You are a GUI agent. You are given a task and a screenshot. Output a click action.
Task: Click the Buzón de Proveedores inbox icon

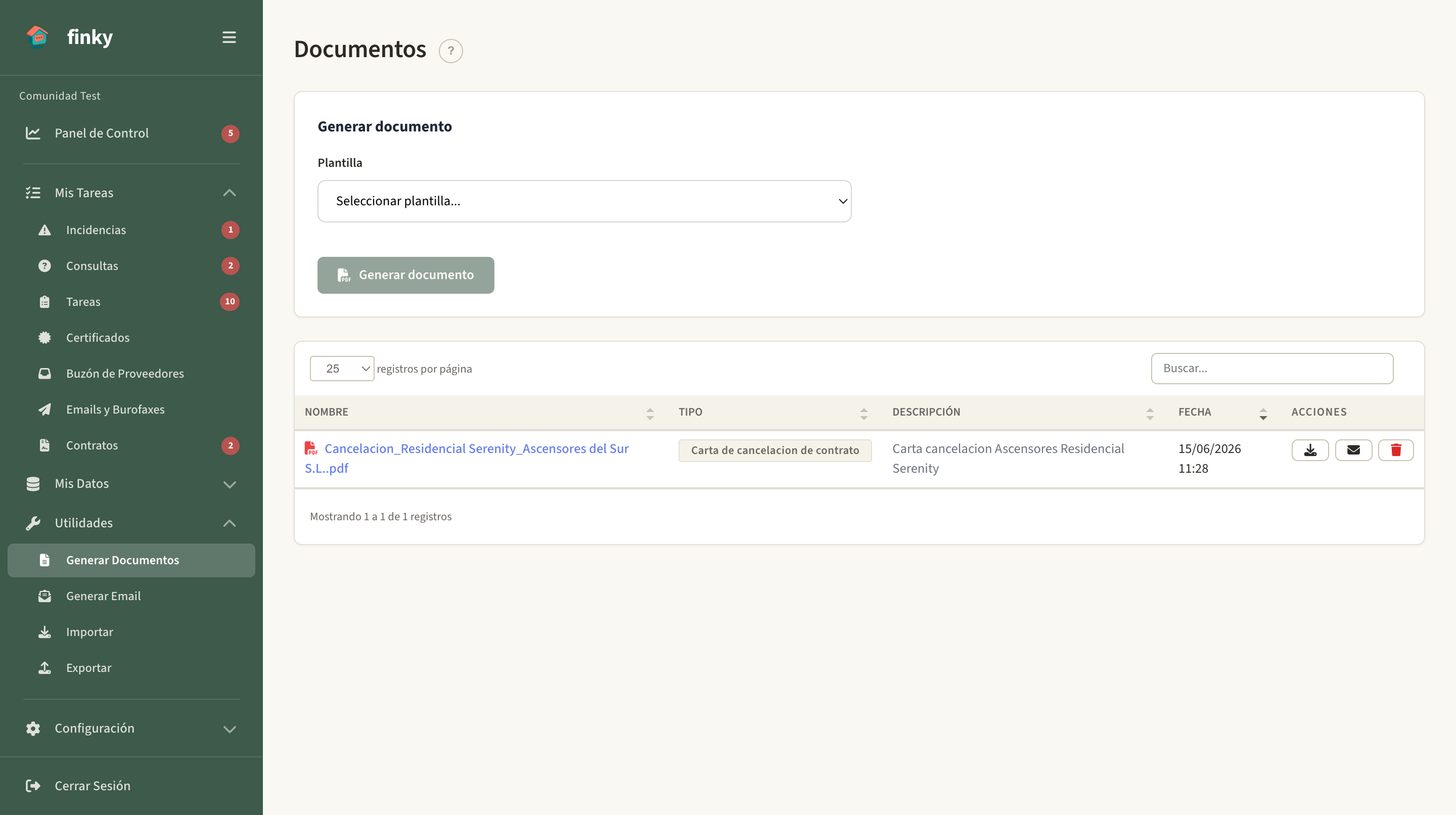pyautogui.click(x=44, y=374)
